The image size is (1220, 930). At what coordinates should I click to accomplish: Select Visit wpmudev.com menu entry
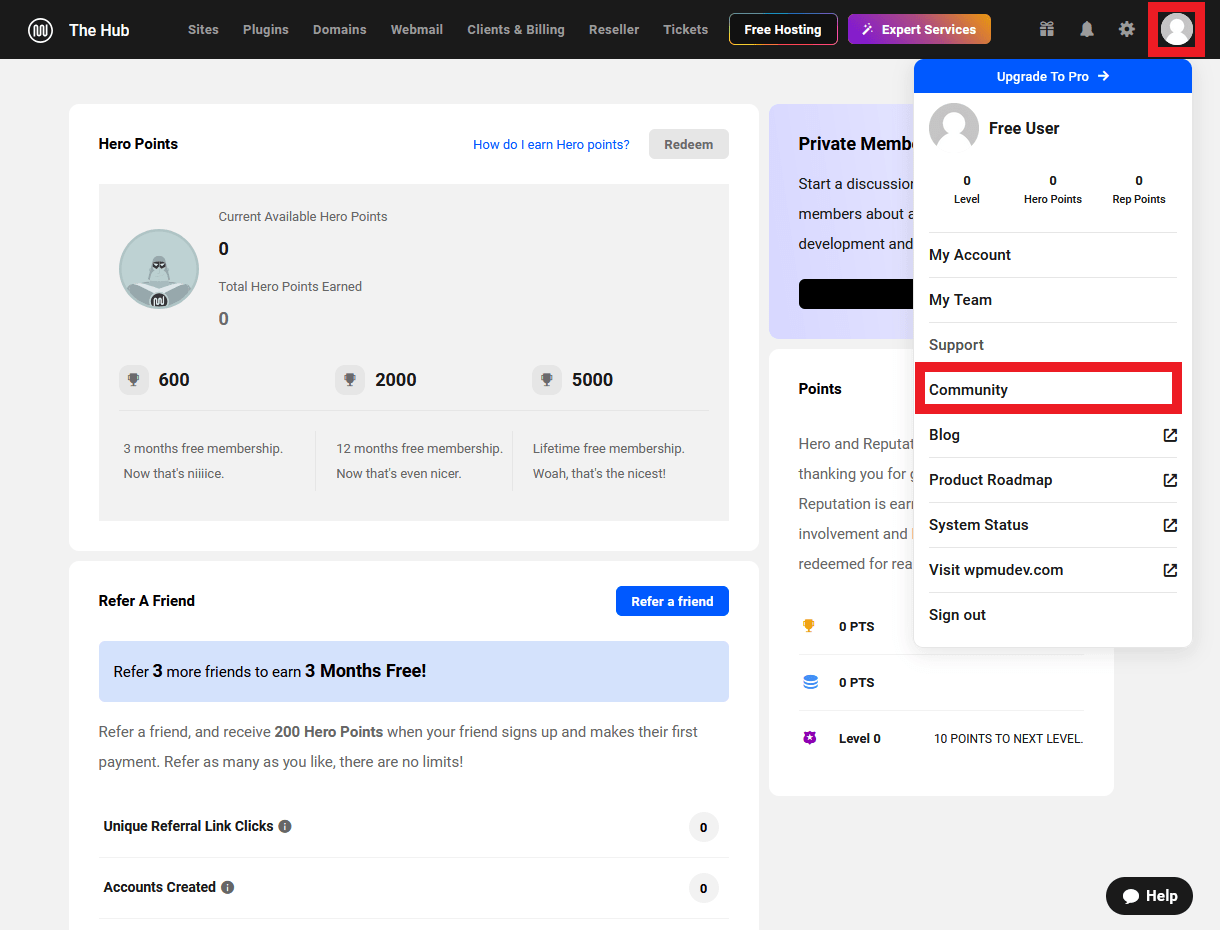(1053, 570)
